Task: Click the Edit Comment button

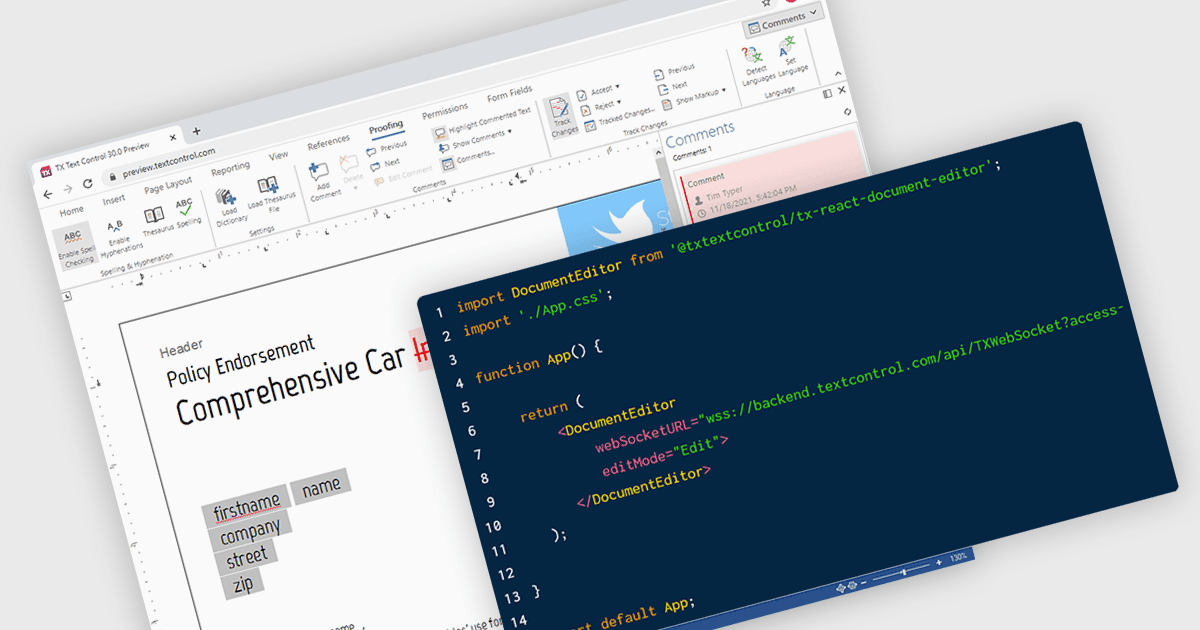Action: (x=403, y=176)
